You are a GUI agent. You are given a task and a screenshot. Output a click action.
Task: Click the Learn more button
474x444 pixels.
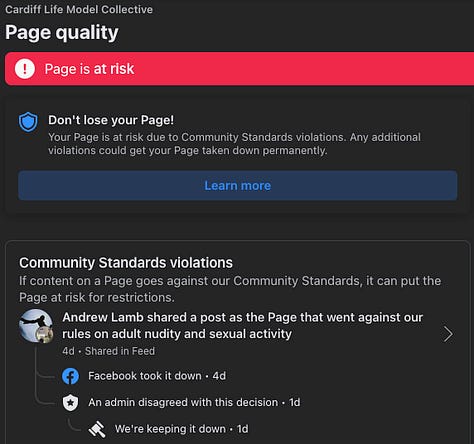point(238,186)
